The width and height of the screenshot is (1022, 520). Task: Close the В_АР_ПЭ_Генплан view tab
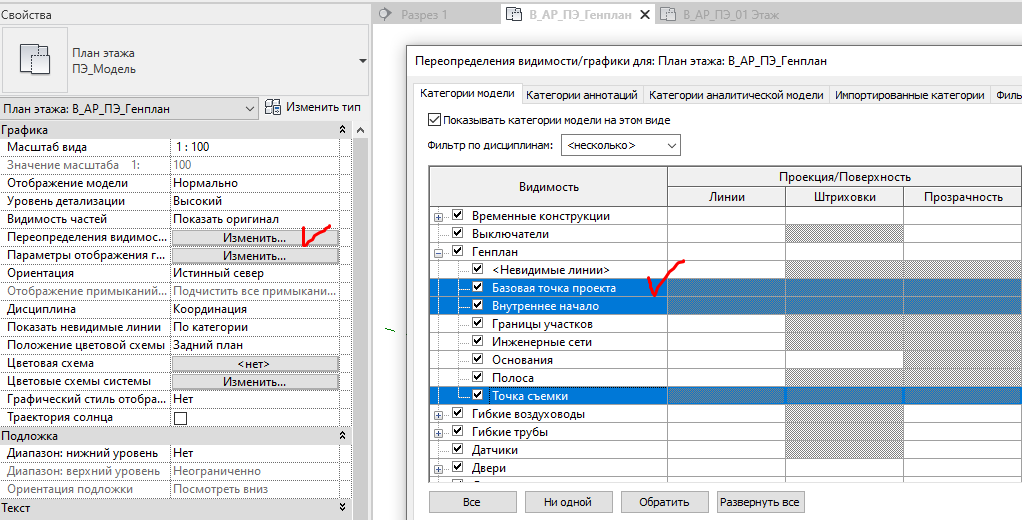642,15
